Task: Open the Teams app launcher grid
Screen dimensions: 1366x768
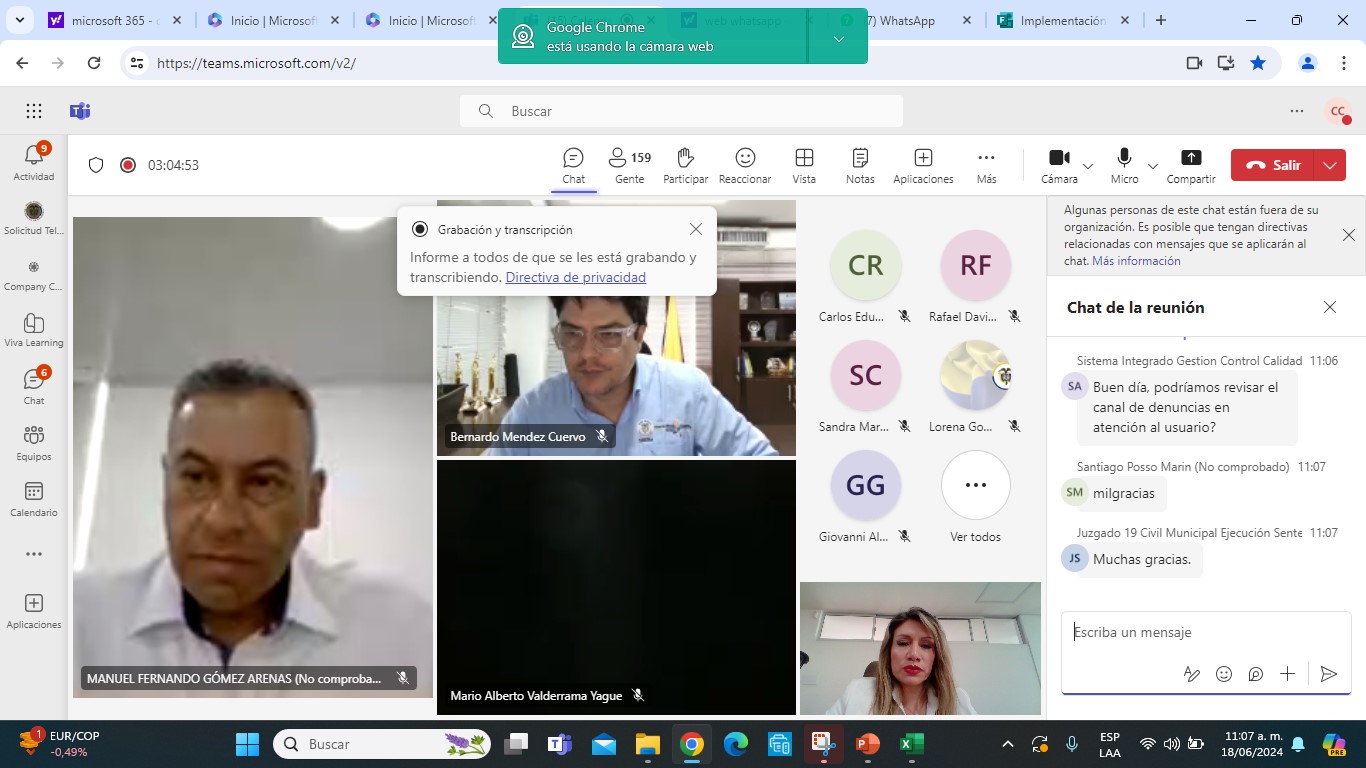Action: [x=34, y=111]
